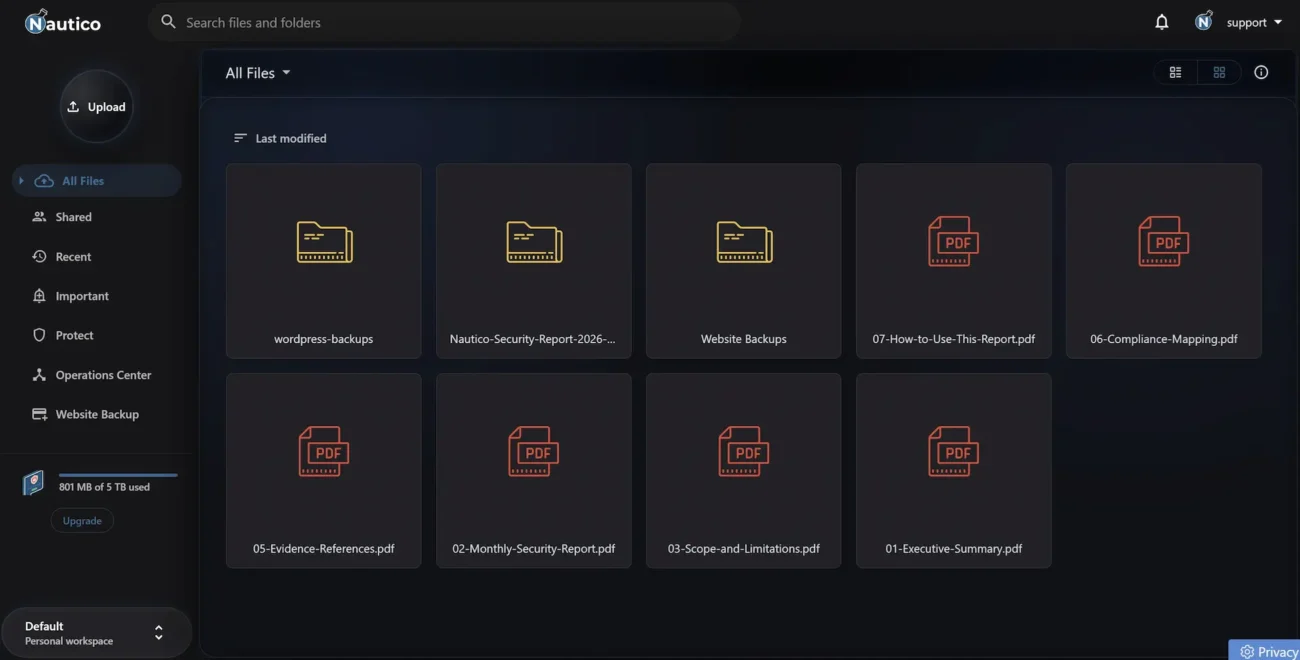The height and width of the screenshot is (660, 1300).
Task: Click the Operations Center wrench icon
Action: pyautogui.click(x=37, y=374)
